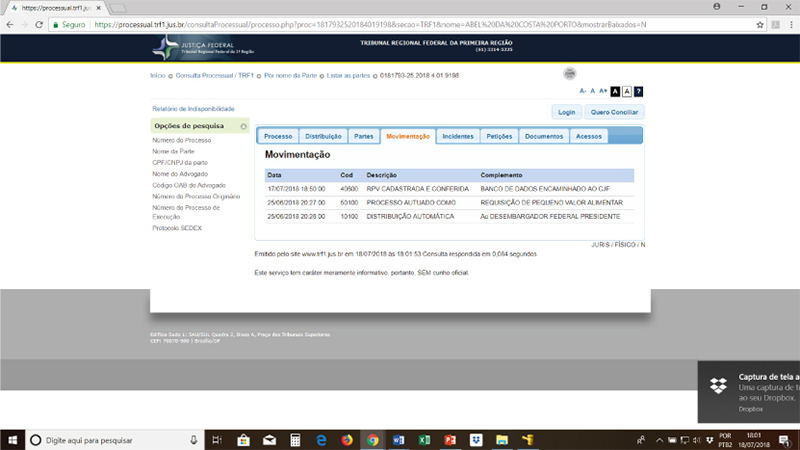Open Excel from the taskbar
Viewport: 800px width, 450px height.
click(424, 440)
